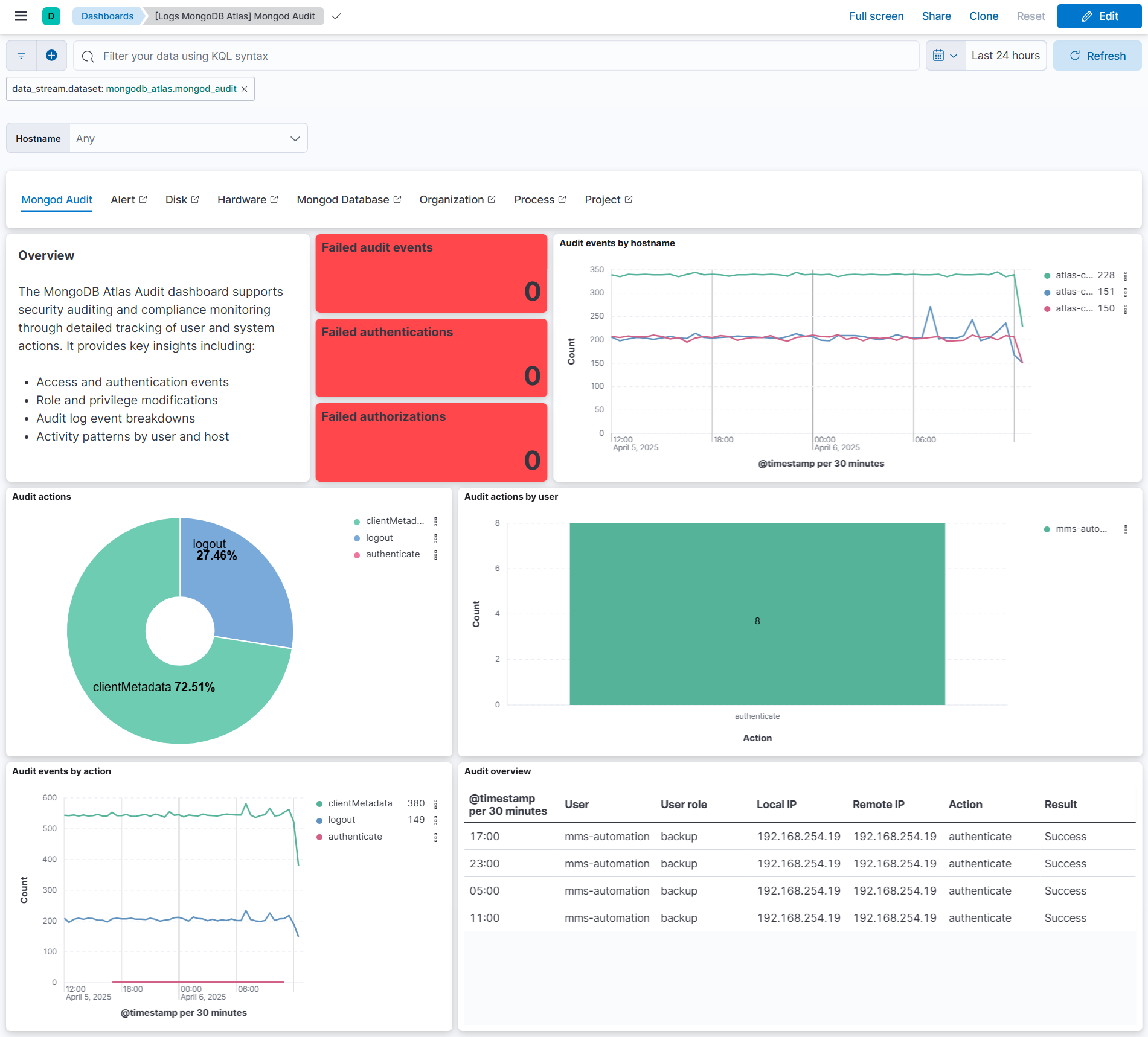This screenshot has width=1148, height=1037.
Task: Click the 'D' space avatar icon
Action: tap(51, 16)
